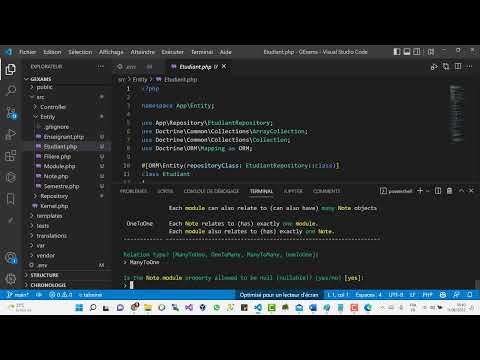Split the editor right
The width and height of the screenshot is (480, 360).
(x=458, y=66)
